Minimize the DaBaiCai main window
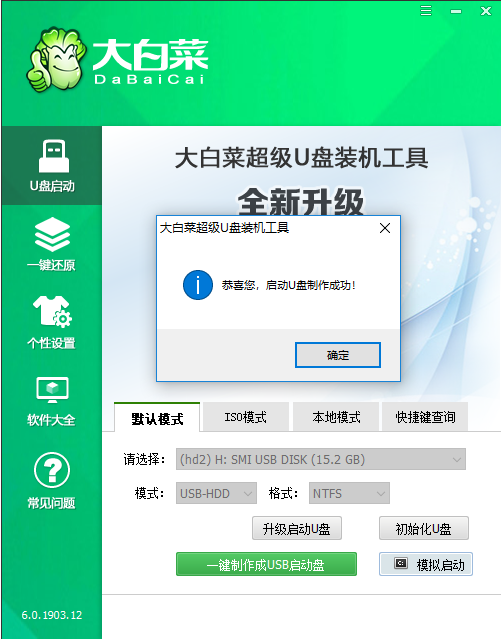The height and width of the screenshot is (639, 501). [x=456, y=11]
